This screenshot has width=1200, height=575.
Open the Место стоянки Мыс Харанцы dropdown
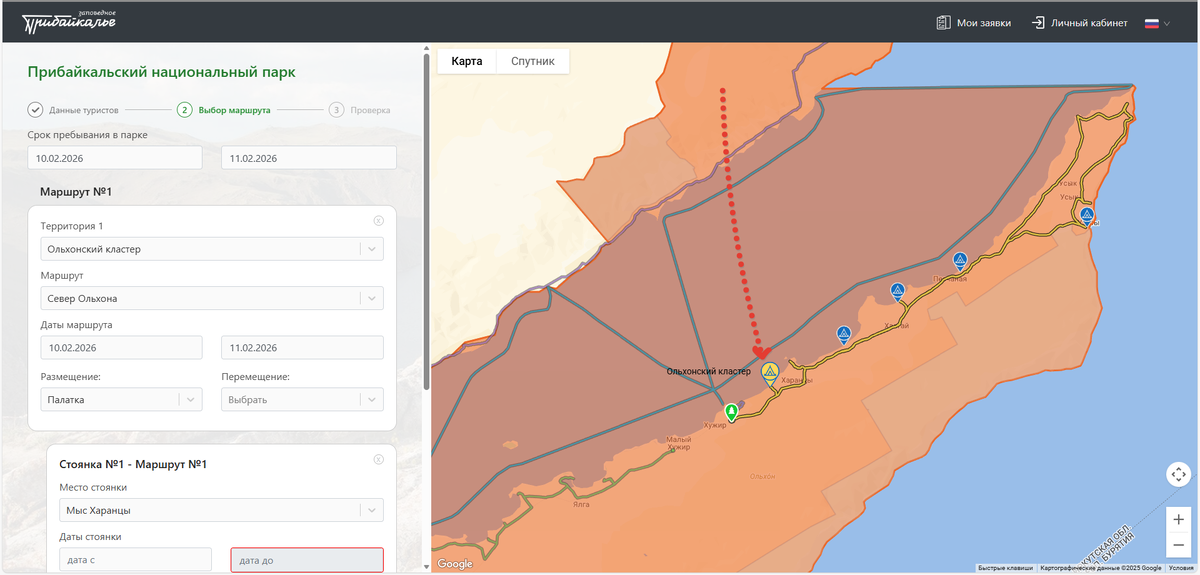[221, 510]
